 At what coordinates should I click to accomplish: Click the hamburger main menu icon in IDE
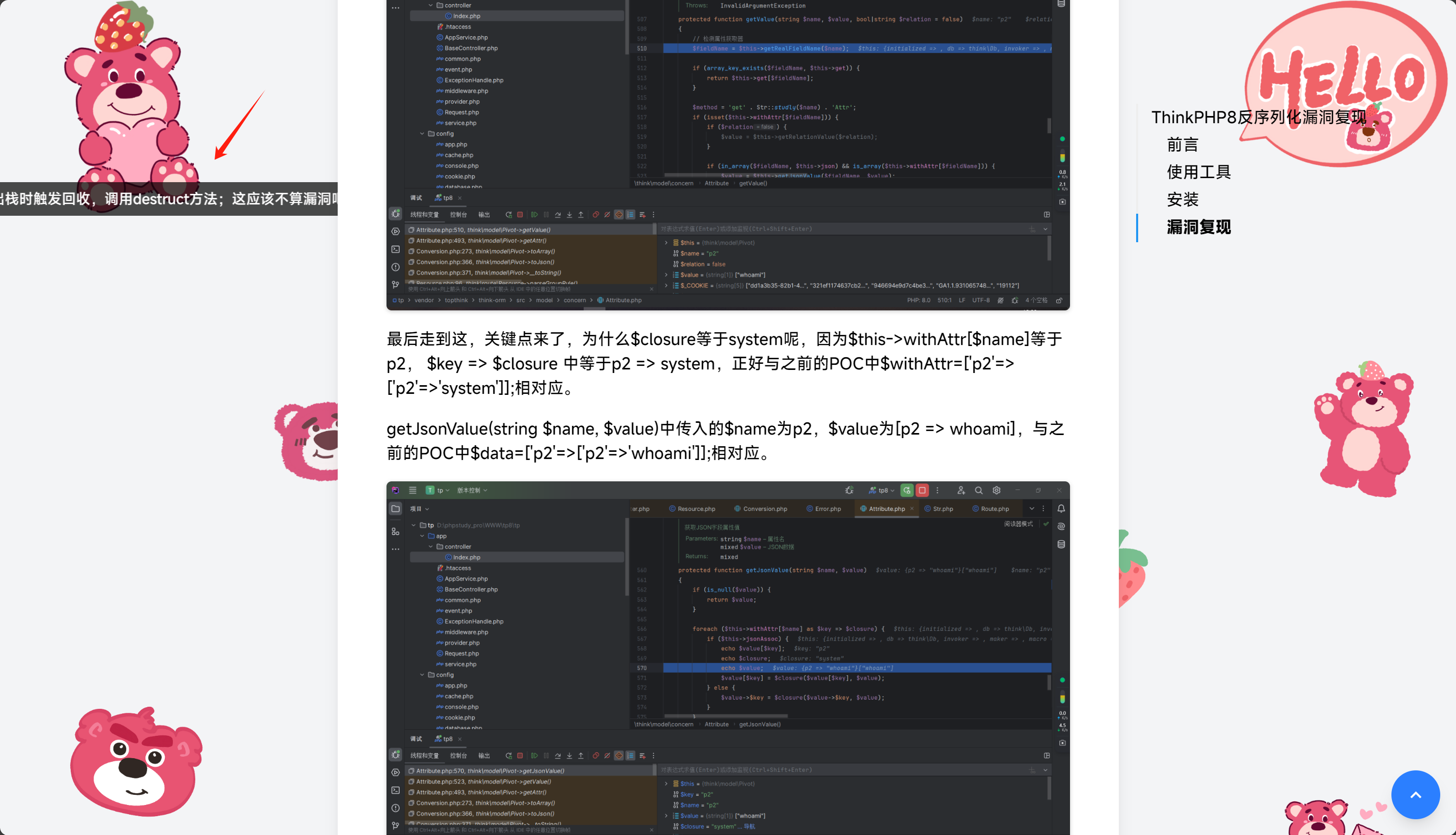coord(412,491)
